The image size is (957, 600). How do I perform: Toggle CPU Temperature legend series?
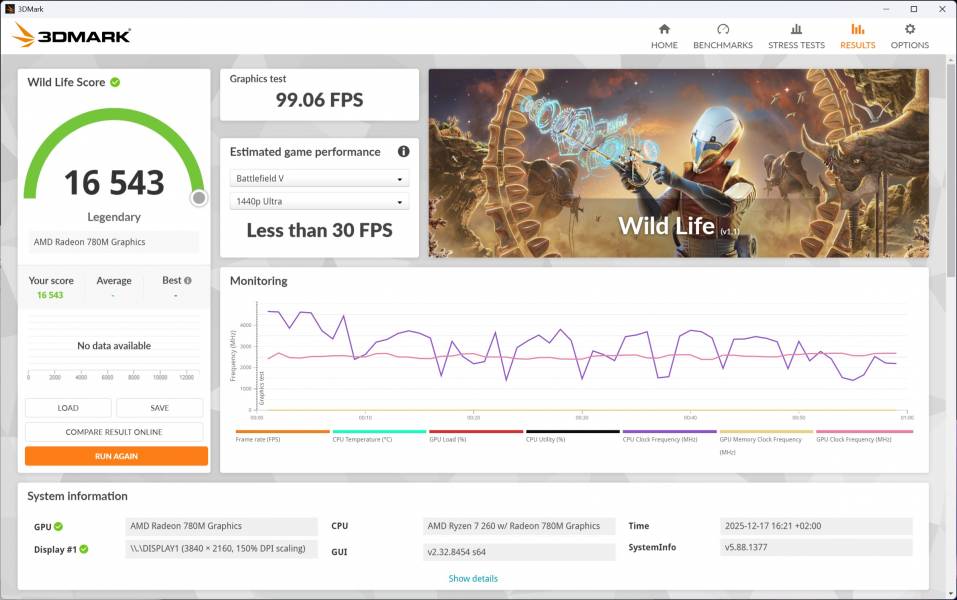pyautogui.click(x=362, y=438)
